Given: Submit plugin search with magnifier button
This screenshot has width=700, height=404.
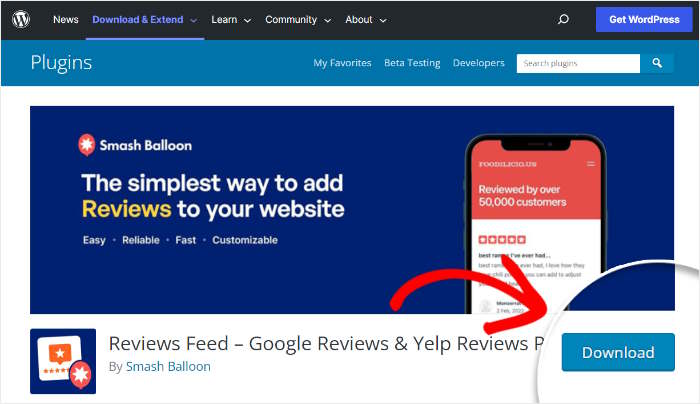Looking at the screenshot, I should click(x=657, y=63).
